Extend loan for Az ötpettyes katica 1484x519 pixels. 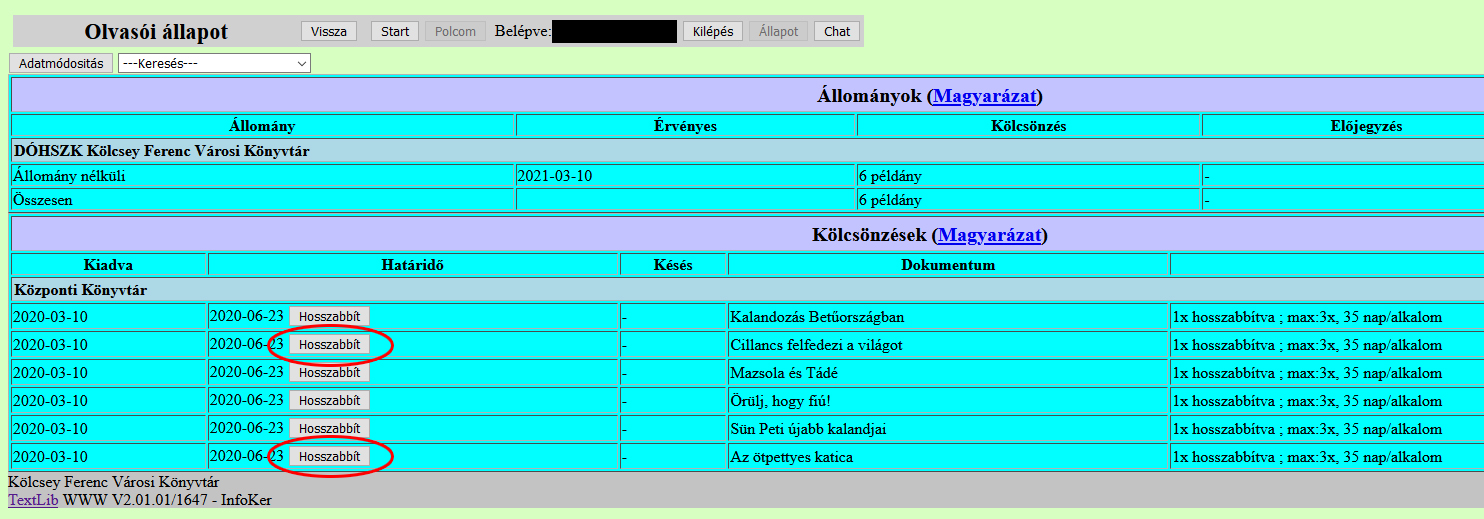pyautogui.click(x=329, y=457)
